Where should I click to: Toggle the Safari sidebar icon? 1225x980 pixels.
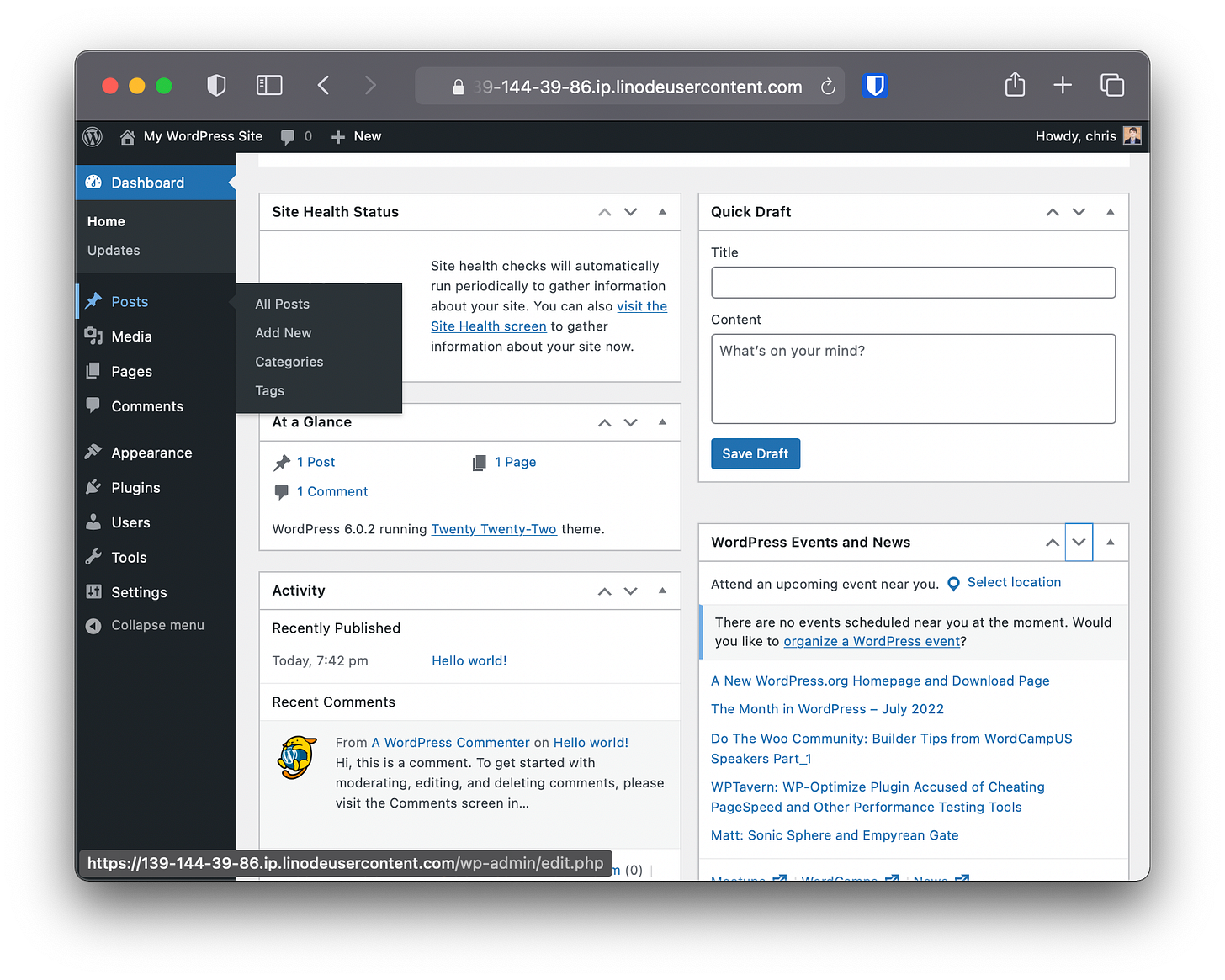(269, 85)
